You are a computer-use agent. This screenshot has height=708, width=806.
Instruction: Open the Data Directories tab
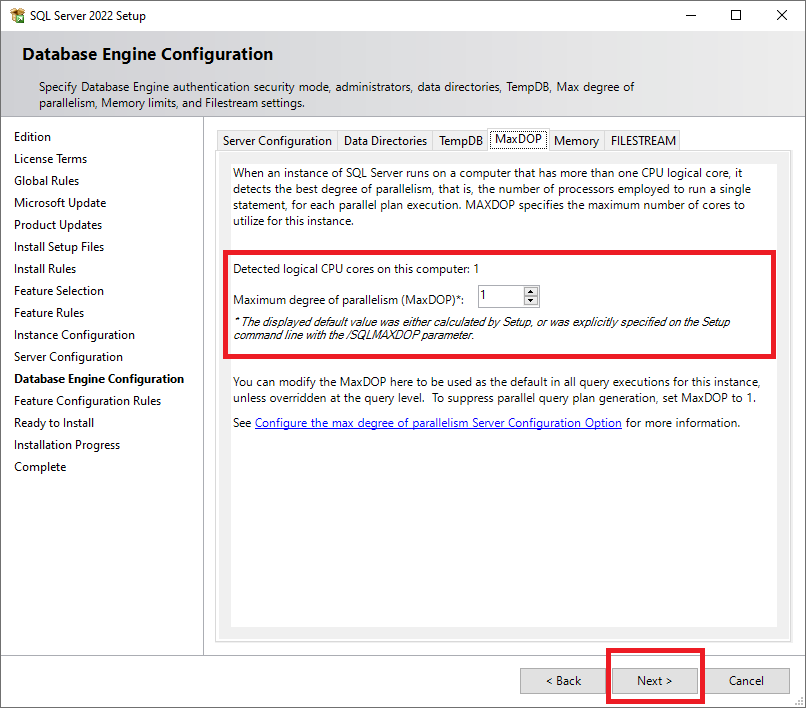385,141
